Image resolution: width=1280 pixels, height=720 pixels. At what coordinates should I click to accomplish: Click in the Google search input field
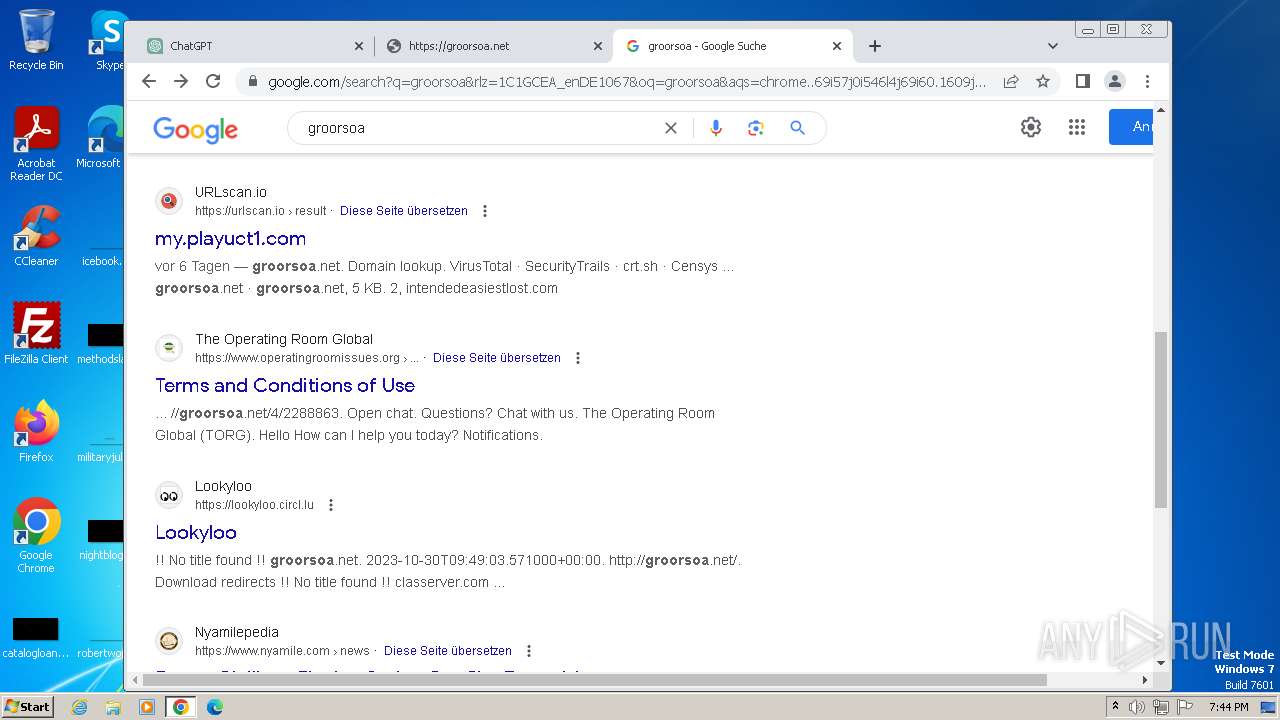(x=480, y=128)
